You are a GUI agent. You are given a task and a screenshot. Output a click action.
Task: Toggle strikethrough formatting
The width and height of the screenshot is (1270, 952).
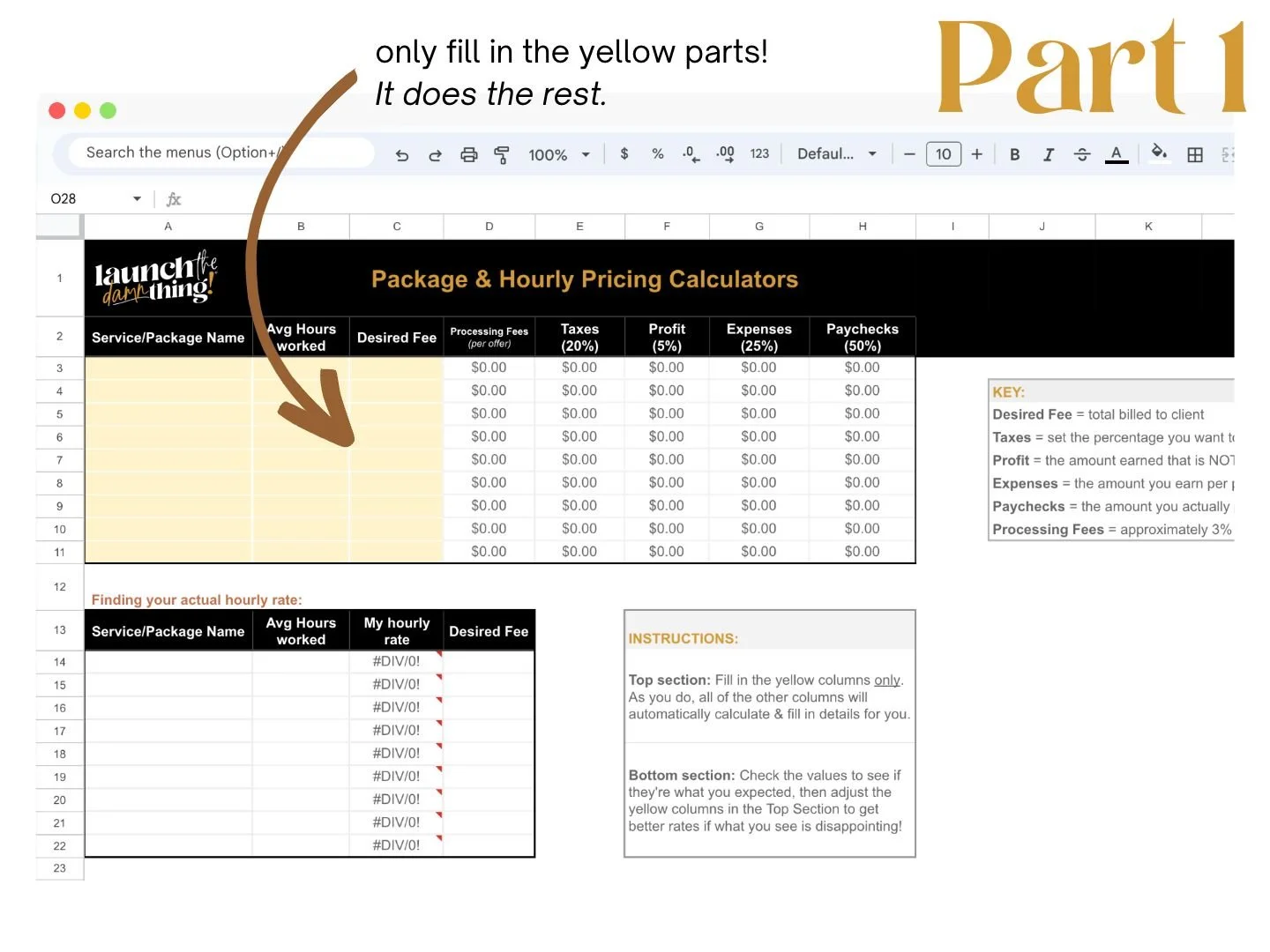pyautogui.click(x=1082, y=154)
